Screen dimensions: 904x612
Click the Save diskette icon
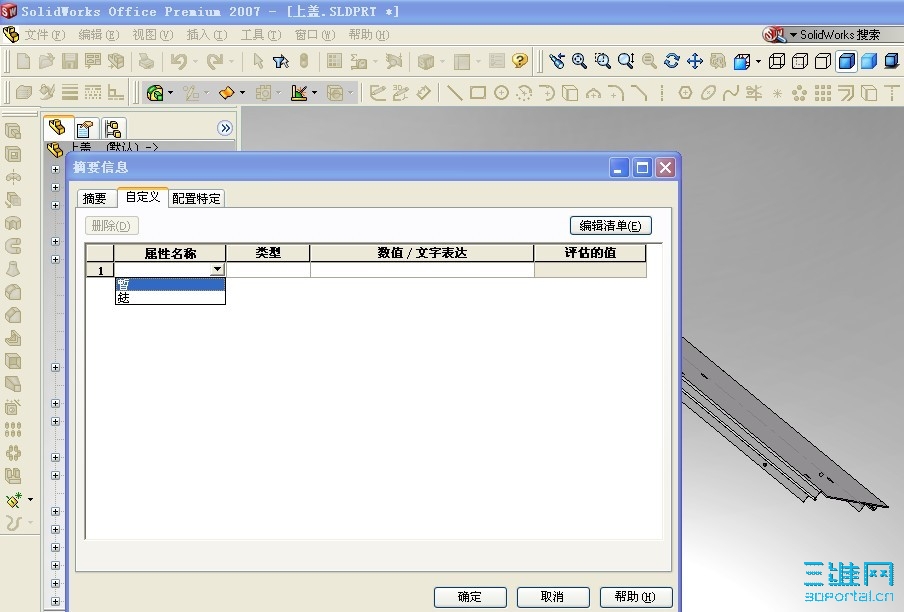[70, 61]
